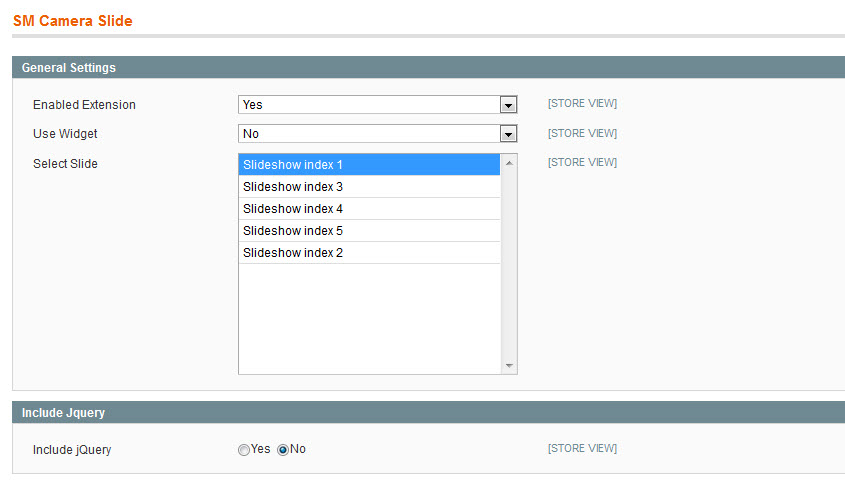Click STORE VIEW beside Include jQuery
This screenshot has width=845, height=480.
pos(583,448)
